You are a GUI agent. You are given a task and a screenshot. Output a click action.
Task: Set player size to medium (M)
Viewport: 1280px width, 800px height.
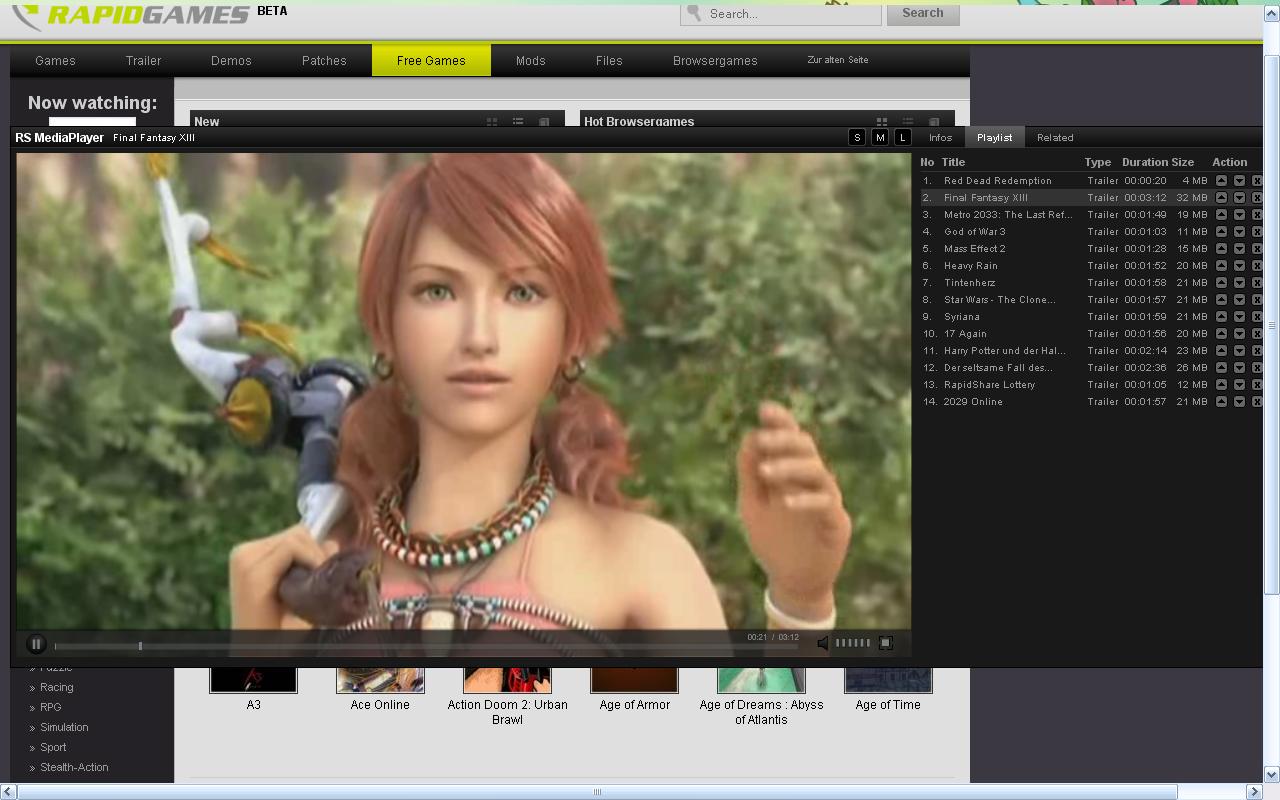[x=880, y=137]
